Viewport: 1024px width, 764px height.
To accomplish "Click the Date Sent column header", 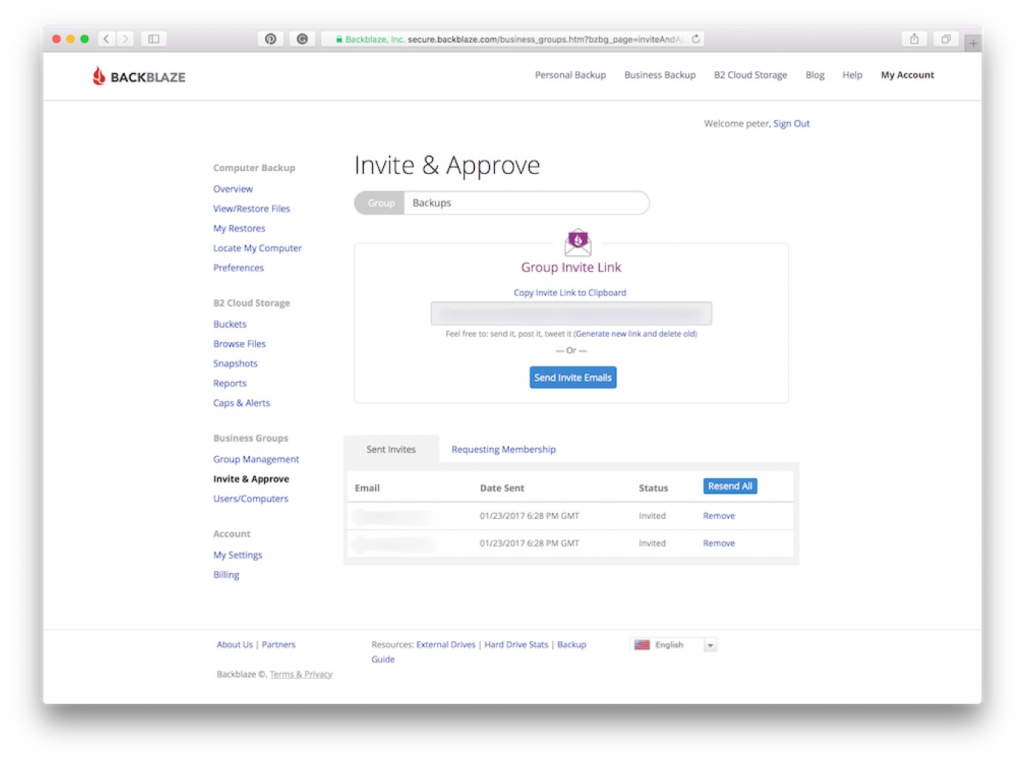I will tap(502, 488).
